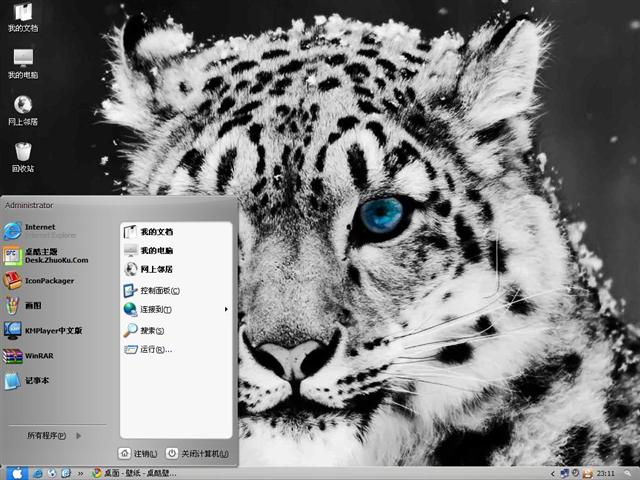The width and height of the screenshot is (640, 480).
Task: Expand quick launch overflow chevron
Action: tap(80, 473)
